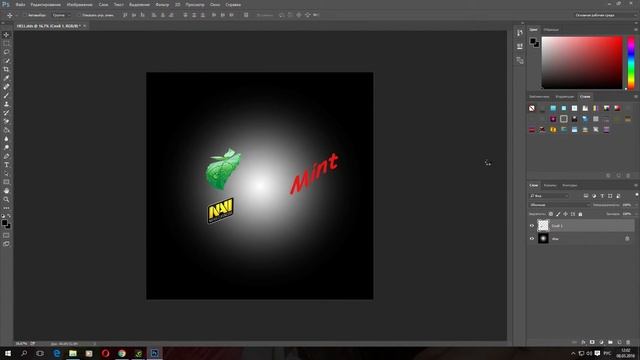Click lock transparent pixels icon

click(x=551, y=214)
